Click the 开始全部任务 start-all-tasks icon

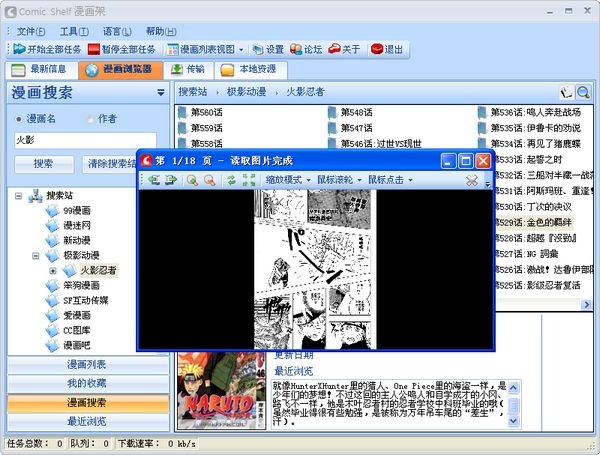tap(19, 49)
